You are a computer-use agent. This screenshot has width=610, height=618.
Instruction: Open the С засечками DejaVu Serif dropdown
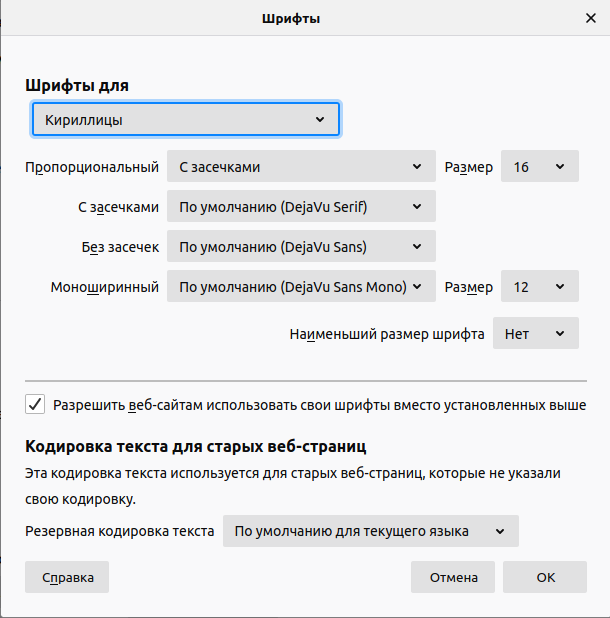click(301, 206)
